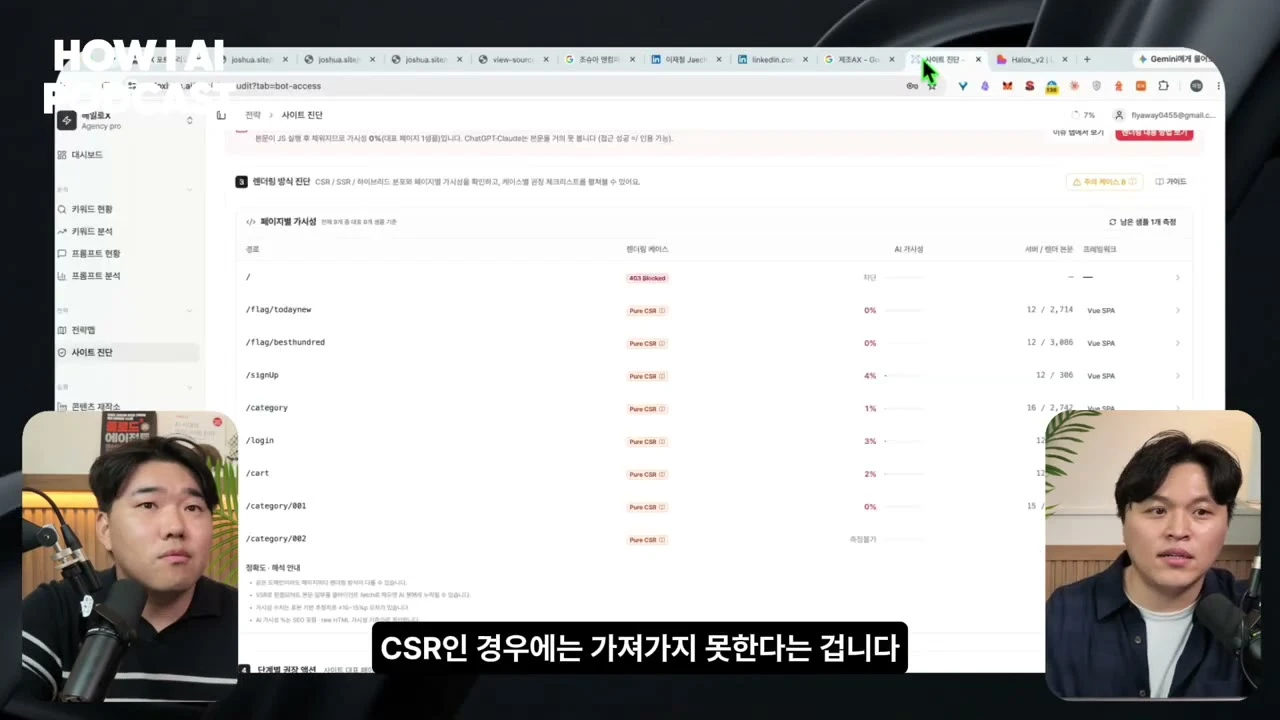
Task: Click the 전략맵 map icon
Action: click(x=62, y=330)
